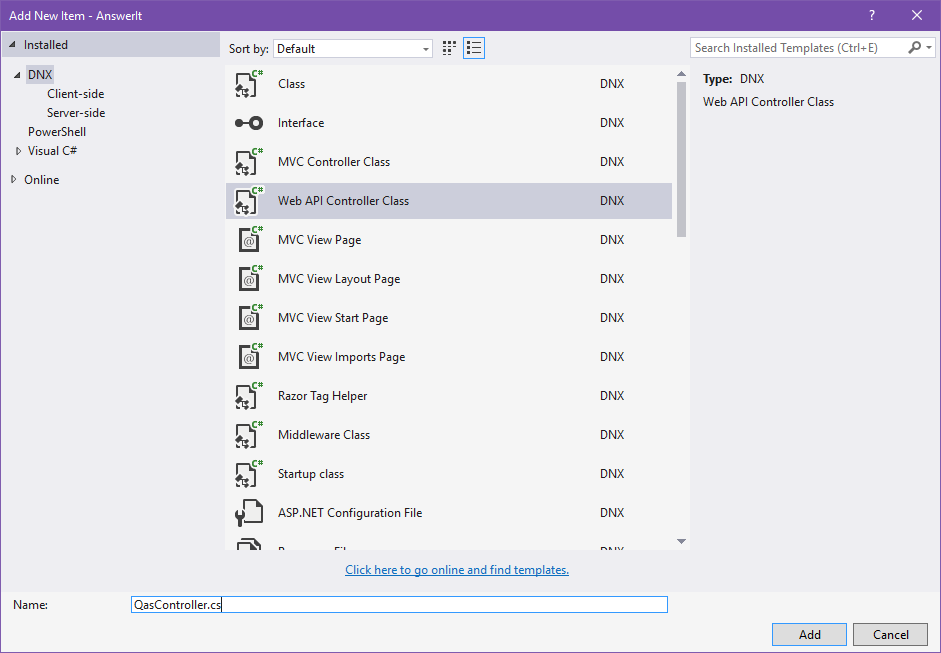Select the Web API Controller Class name

[343, 201]
